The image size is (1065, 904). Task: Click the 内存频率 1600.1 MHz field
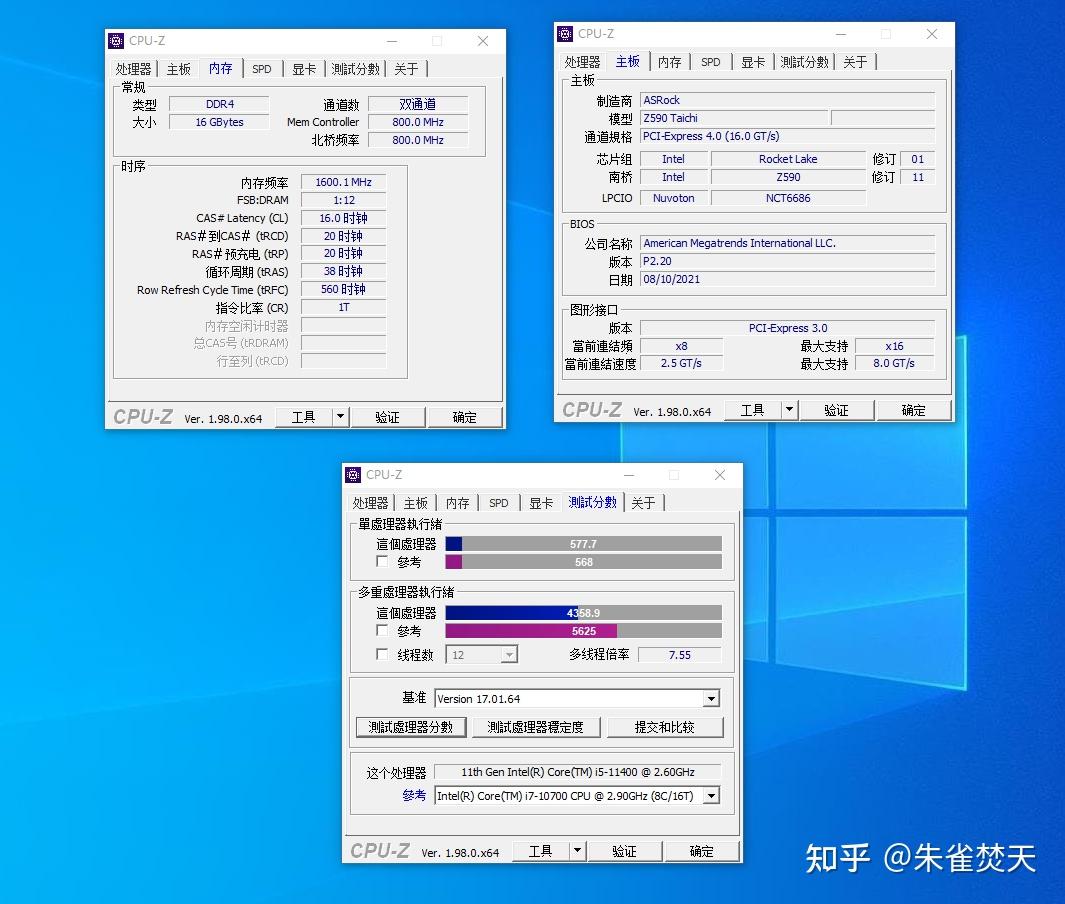(x=344, y=182)
